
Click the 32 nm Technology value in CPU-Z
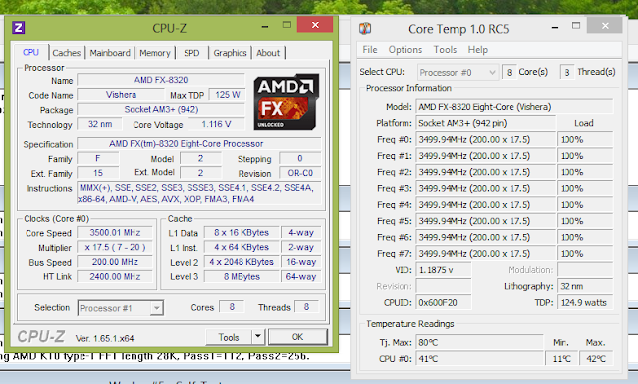pyautogui.click(x=100, y=124)
